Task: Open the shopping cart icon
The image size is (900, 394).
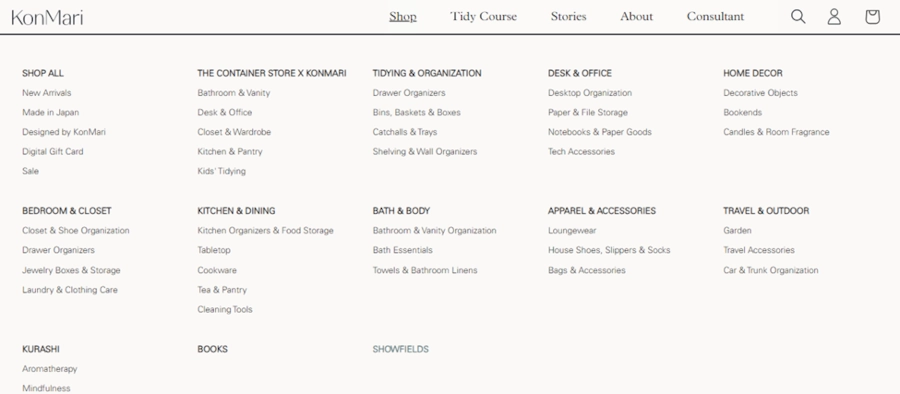Action: point(872,17)
